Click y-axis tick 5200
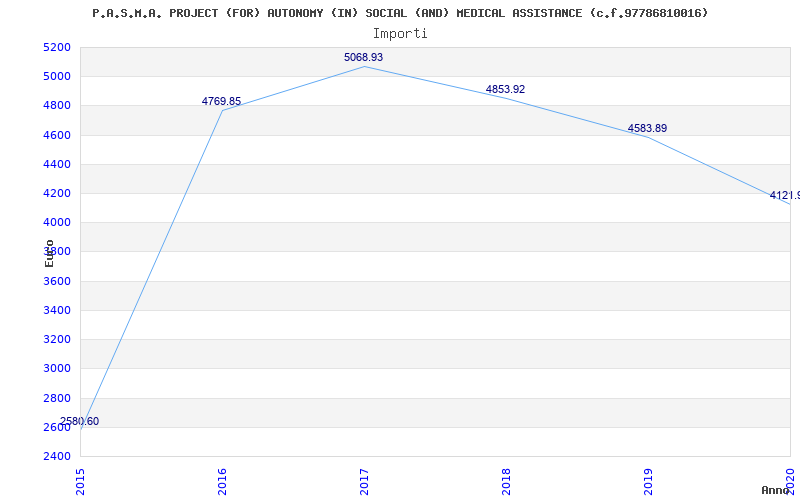The image size is (800, 500). coord(57,47)
